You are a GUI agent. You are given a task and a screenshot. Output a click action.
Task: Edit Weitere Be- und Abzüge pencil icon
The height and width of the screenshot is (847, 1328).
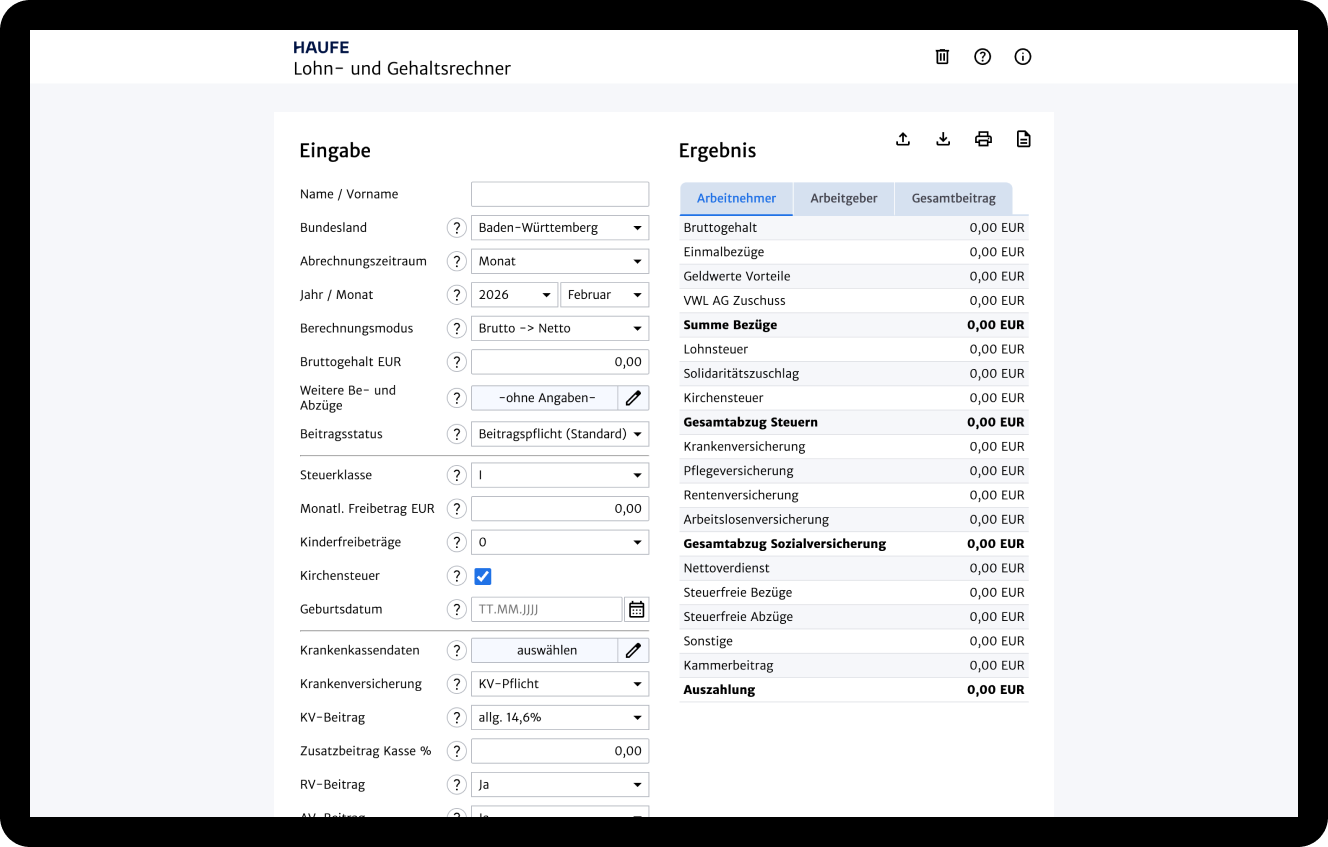[x=633, y=398]
